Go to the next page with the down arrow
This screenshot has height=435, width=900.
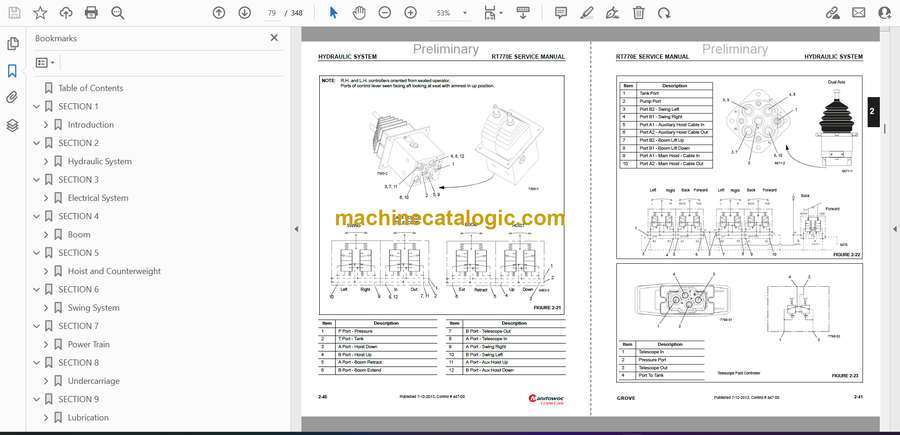click(x=245, y=13)
